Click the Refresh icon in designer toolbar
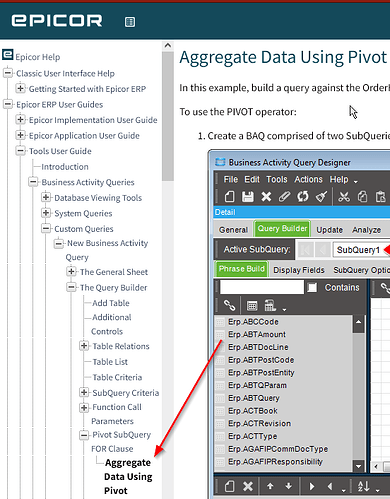Viewport: 390px width, 499px height. [303, 196]
